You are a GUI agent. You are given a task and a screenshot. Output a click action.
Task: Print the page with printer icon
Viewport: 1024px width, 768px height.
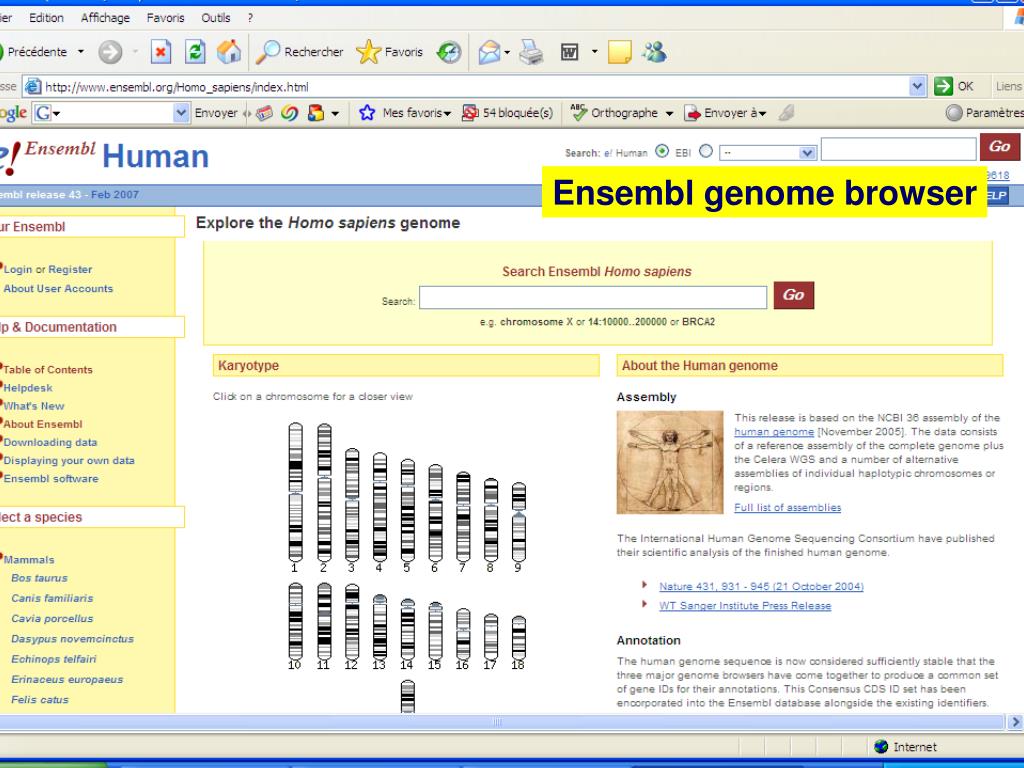532,52
